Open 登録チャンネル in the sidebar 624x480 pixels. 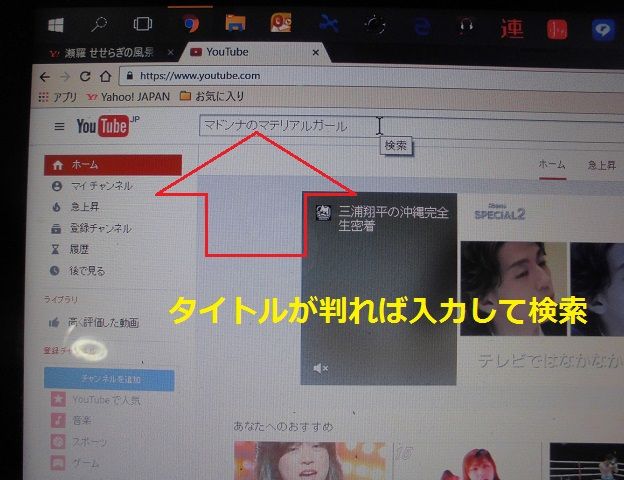point(92,228)
